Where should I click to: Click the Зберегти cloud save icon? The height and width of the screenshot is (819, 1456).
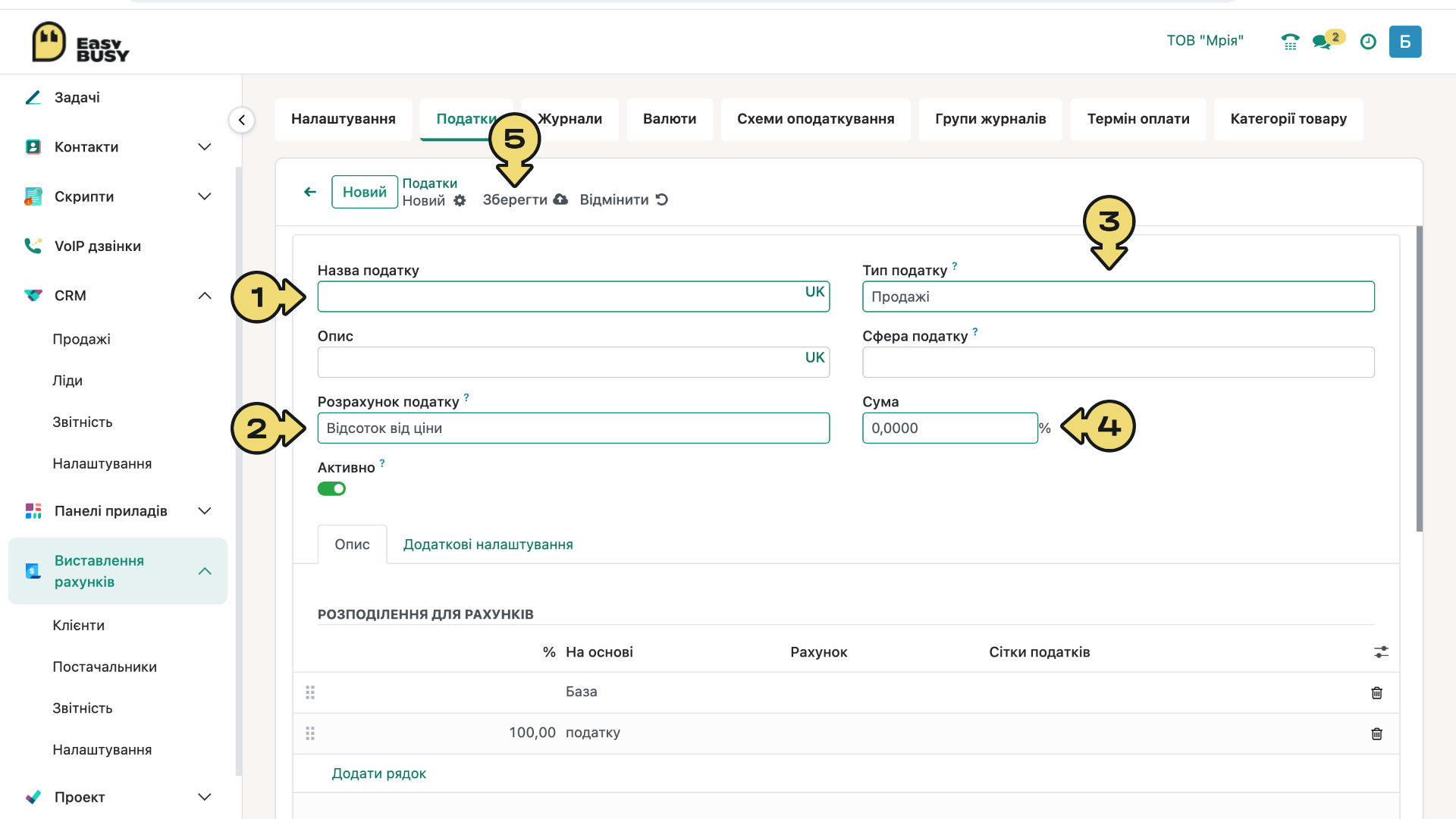pos(560,199)
